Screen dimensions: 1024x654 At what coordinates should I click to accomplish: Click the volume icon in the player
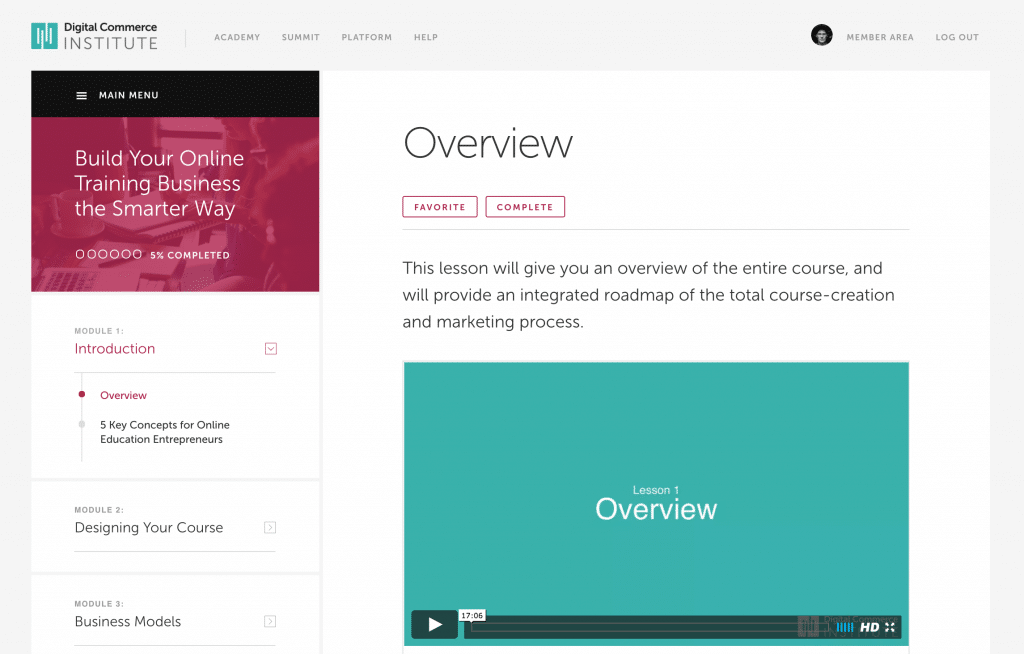pos(844,626)
